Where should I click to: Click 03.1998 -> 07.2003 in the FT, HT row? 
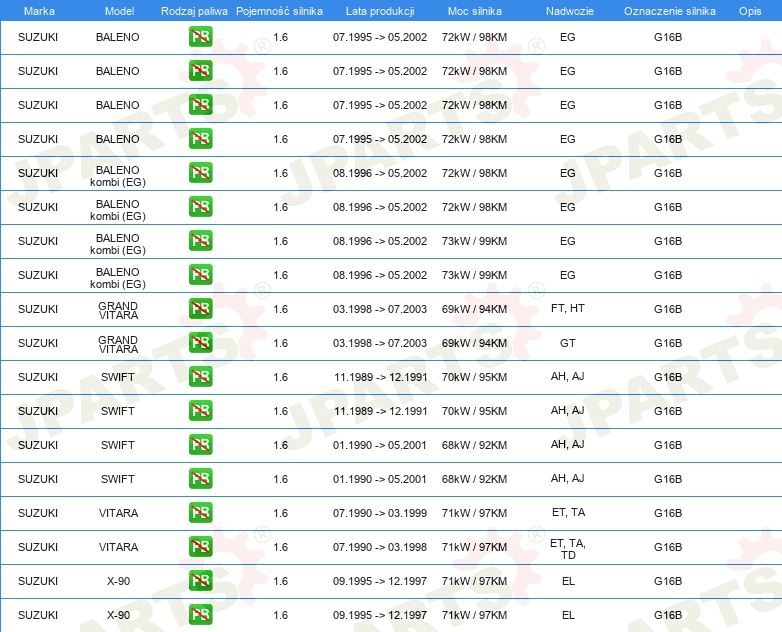pyautogui.click(x=380, y=309)
